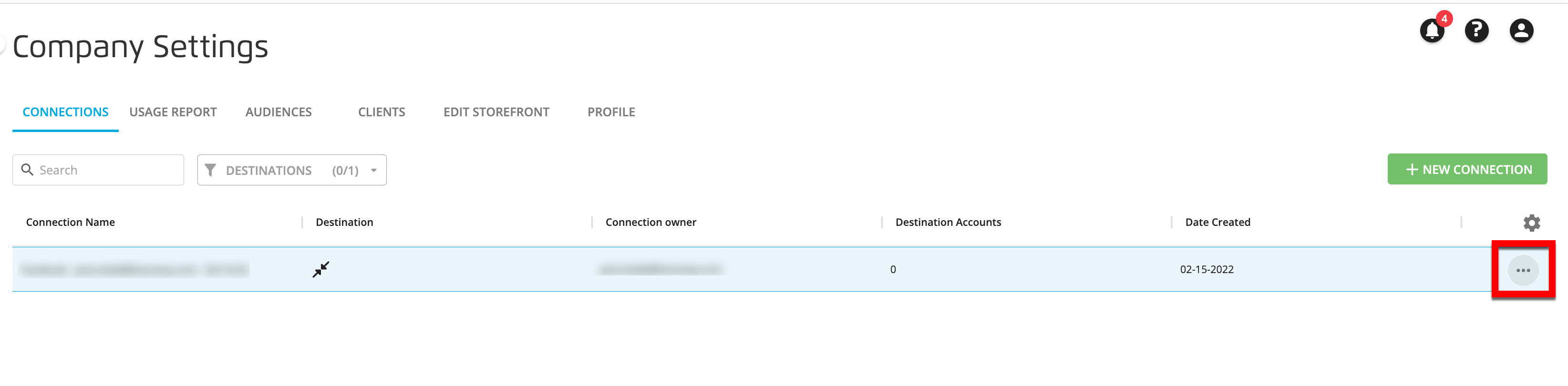
Task: Switch to the Usage Report tab
Action: click(173, 112)
